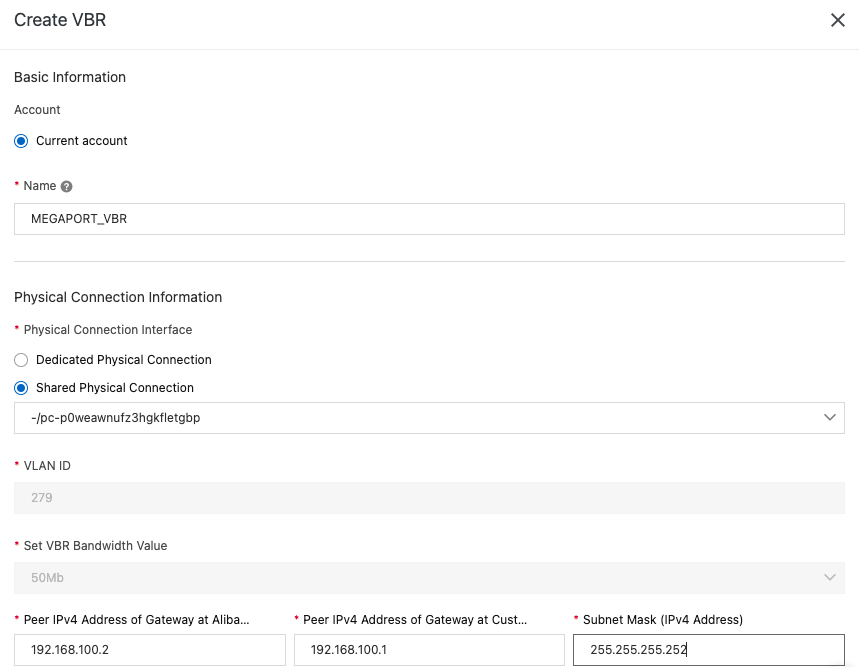Click the Basic Information section heading
Screen dimensions: 859x667
coord(70,77)
